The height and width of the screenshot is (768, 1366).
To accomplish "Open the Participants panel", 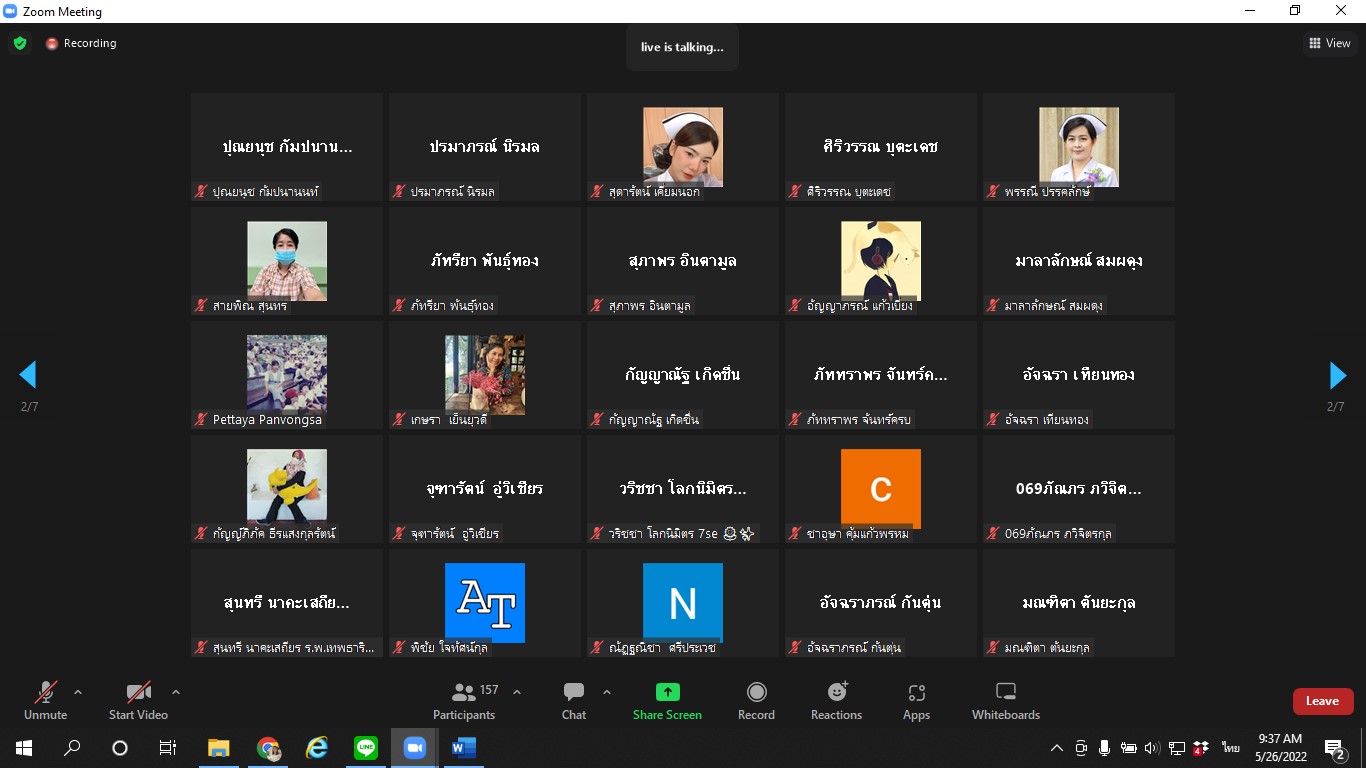I will [464, 700].
